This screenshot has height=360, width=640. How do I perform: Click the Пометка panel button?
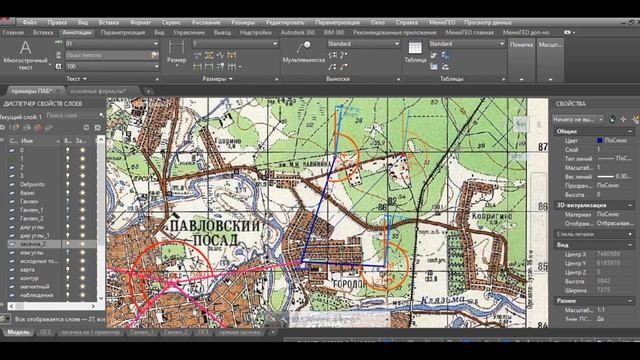pyautogui.click(x=521, y=60)
